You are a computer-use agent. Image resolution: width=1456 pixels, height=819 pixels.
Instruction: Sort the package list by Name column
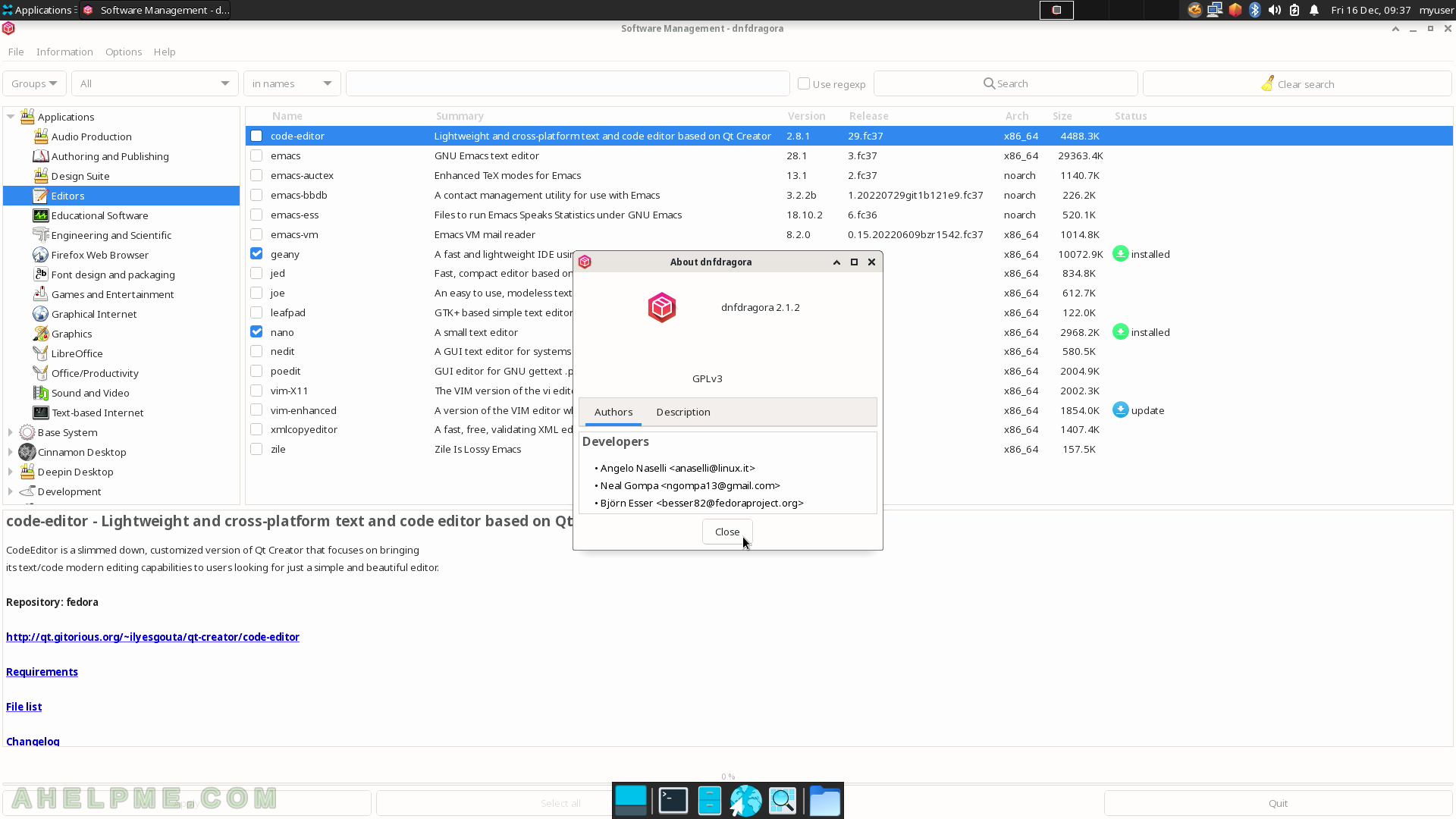click(x=287, y=116)
